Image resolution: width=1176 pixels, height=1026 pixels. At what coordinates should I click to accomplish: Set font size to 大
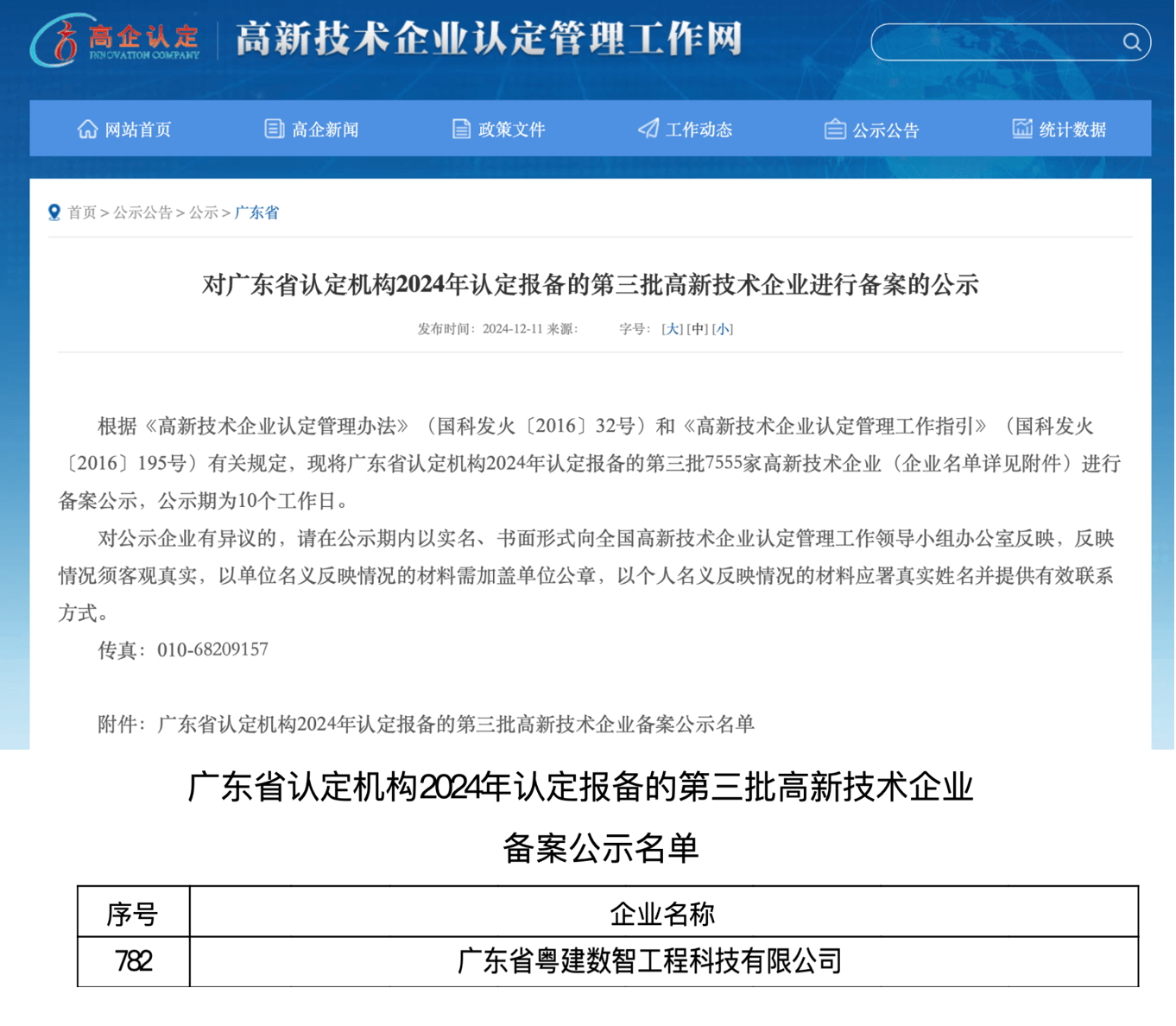(672, 329)
